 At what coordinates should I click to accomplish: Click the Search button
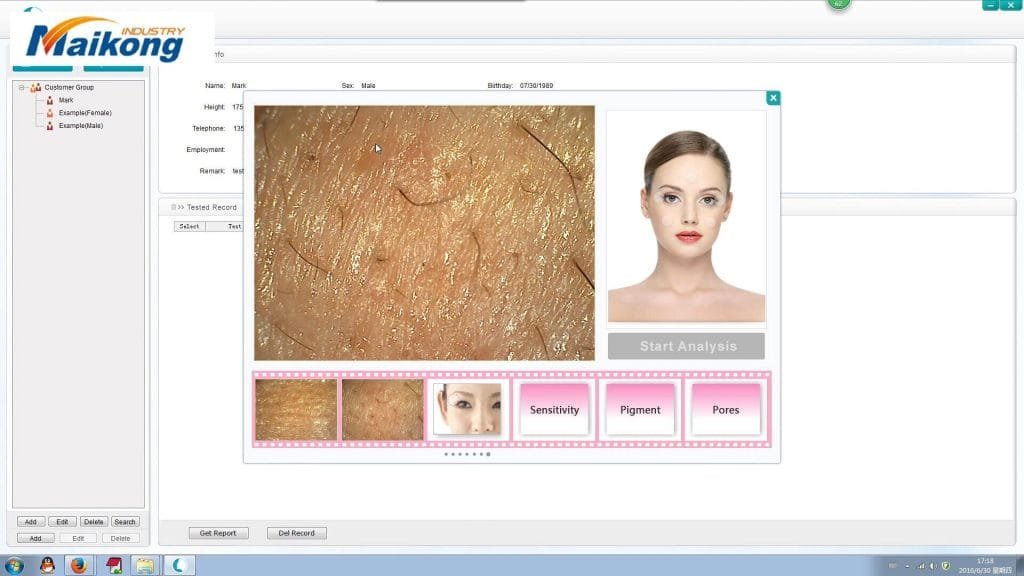125,522
